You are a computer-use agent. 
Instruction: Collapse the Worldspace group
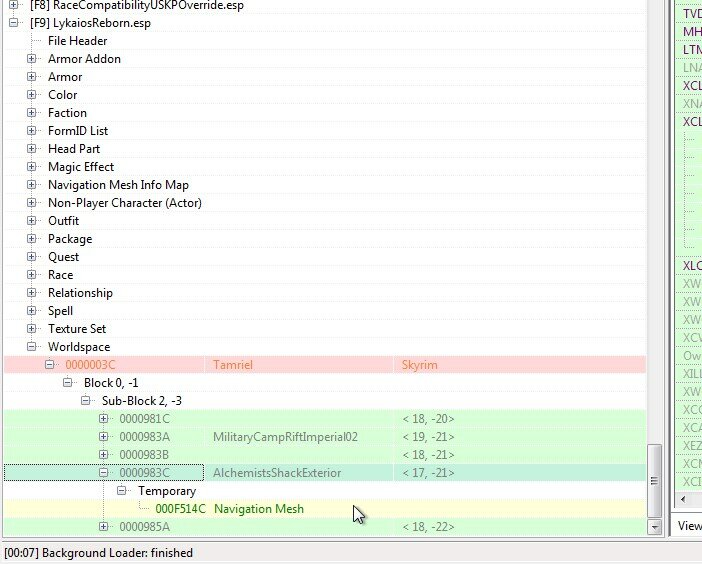32,347
